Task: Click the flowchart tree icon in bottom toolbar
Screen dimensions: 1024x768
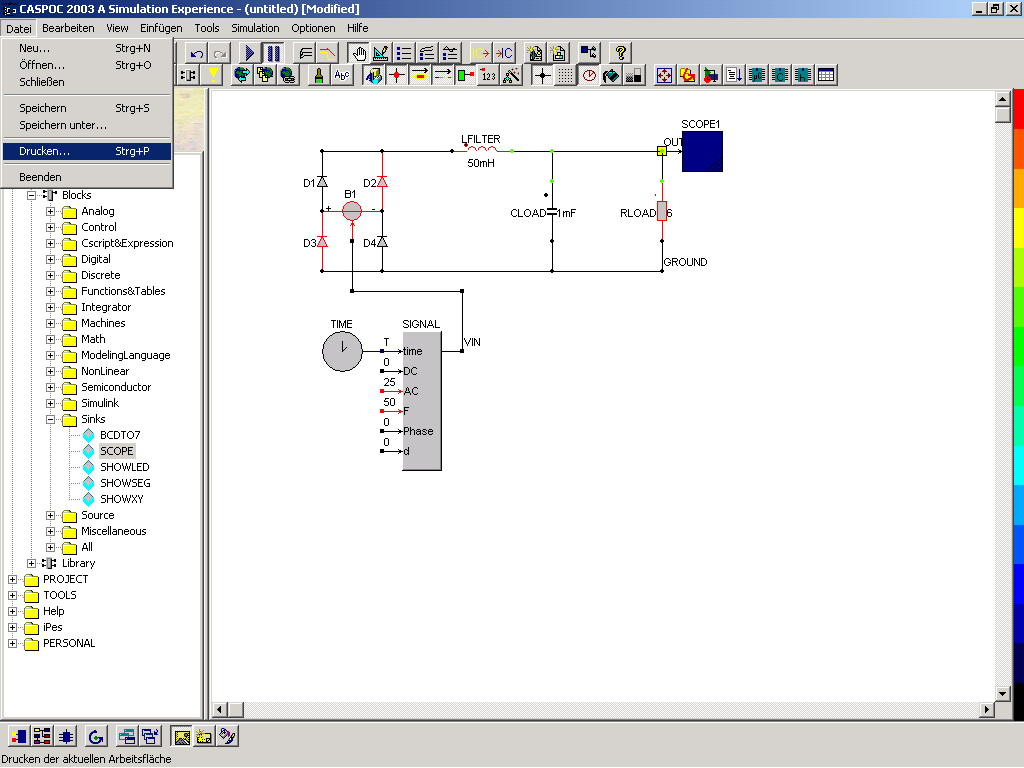Action: [x=42, y=737]
